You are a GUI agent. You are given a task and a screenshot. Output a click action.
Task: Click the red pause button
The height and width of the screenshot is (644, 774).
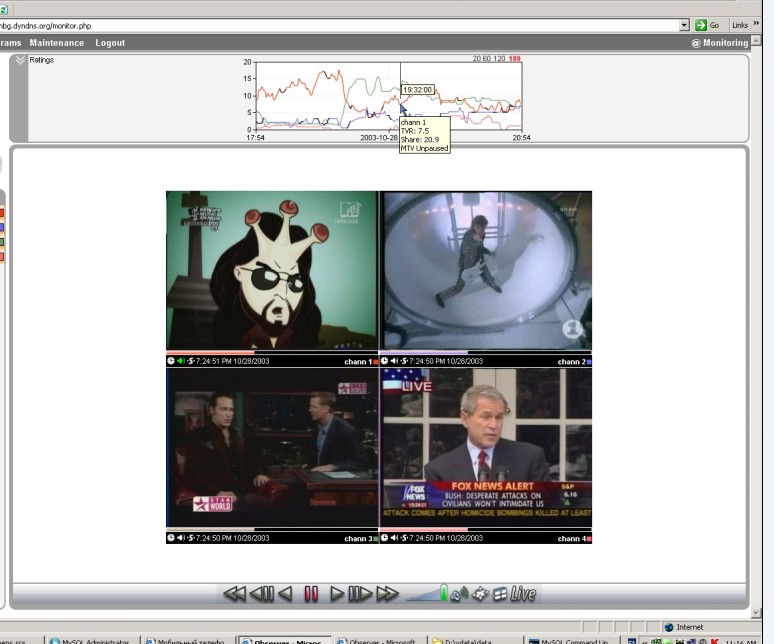pyautogui.click(x=311, y=594)
